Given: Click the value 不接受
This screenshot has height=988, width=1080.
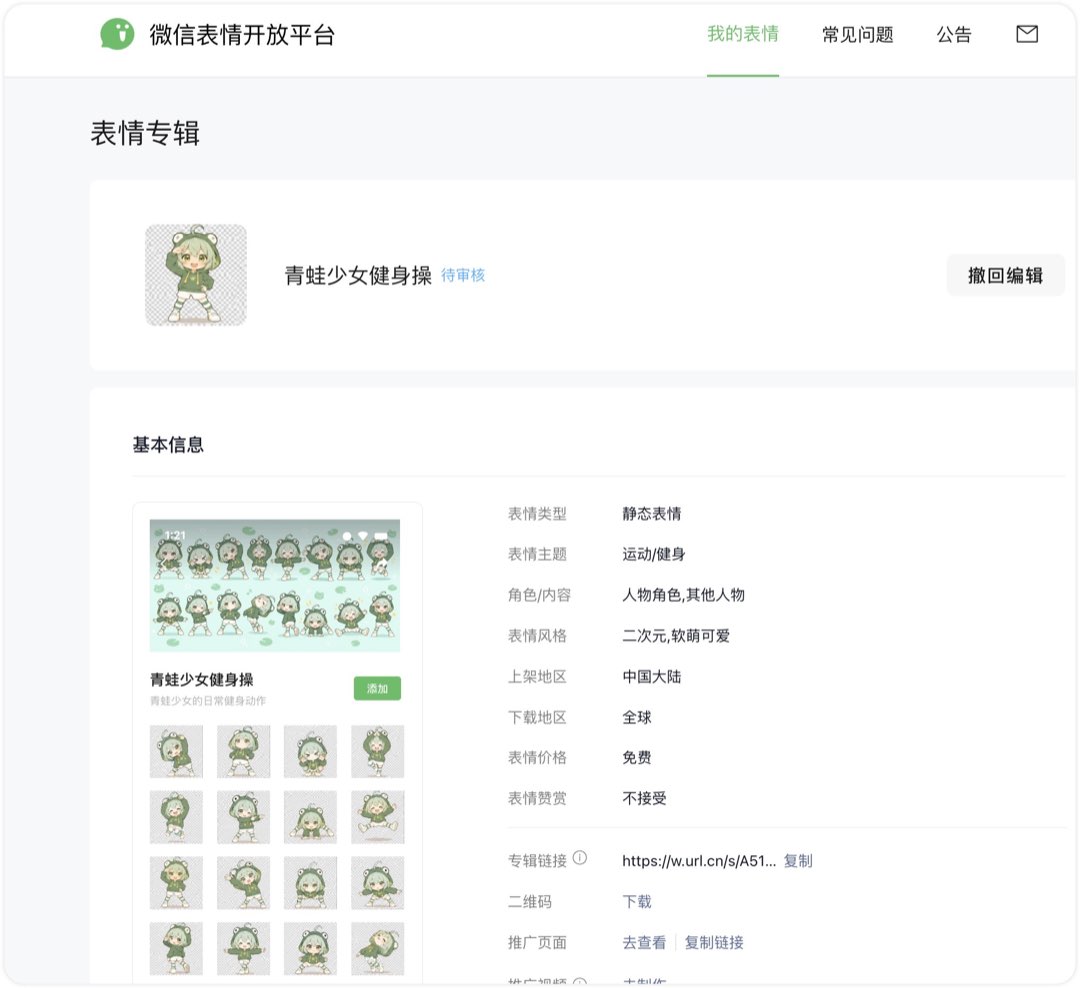Looking at the screenshot, I should [x=644, y=799].
